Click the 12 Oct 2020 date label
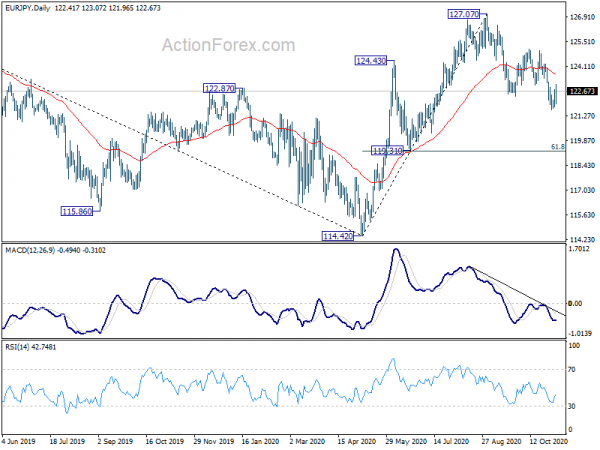The width and height of the screenshot is (600, 450). [548, 441]
